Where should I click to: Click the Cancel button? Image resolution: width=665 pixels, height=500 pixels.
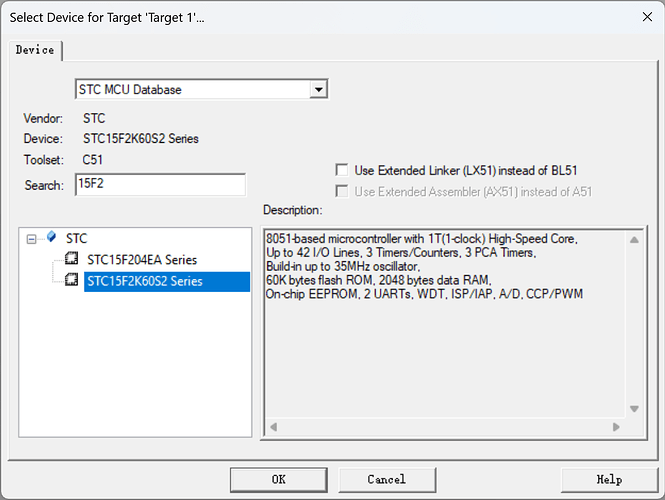387,480
